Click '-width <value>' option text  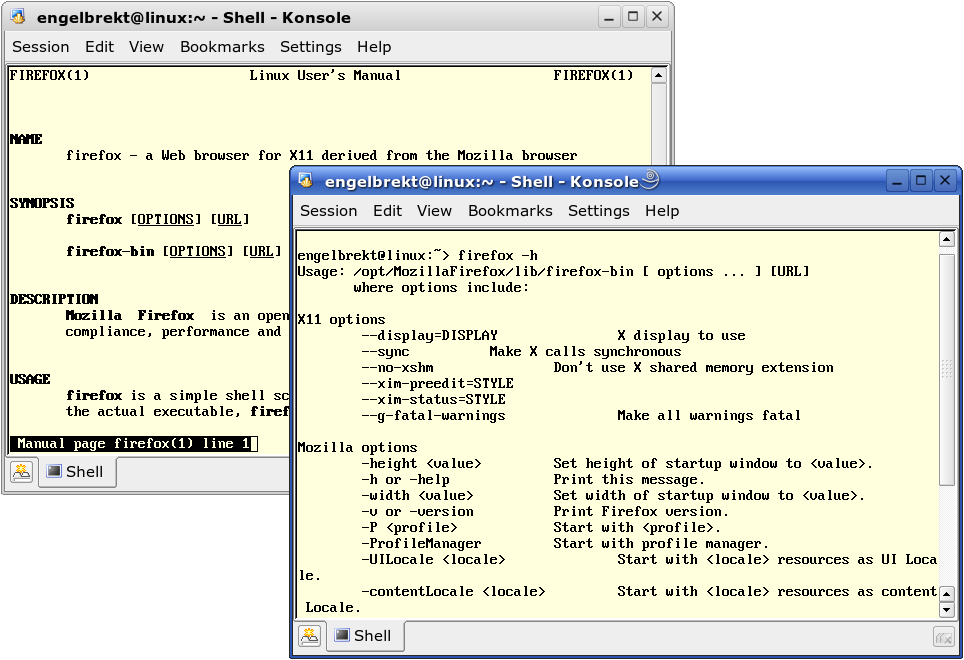point(417,495)
